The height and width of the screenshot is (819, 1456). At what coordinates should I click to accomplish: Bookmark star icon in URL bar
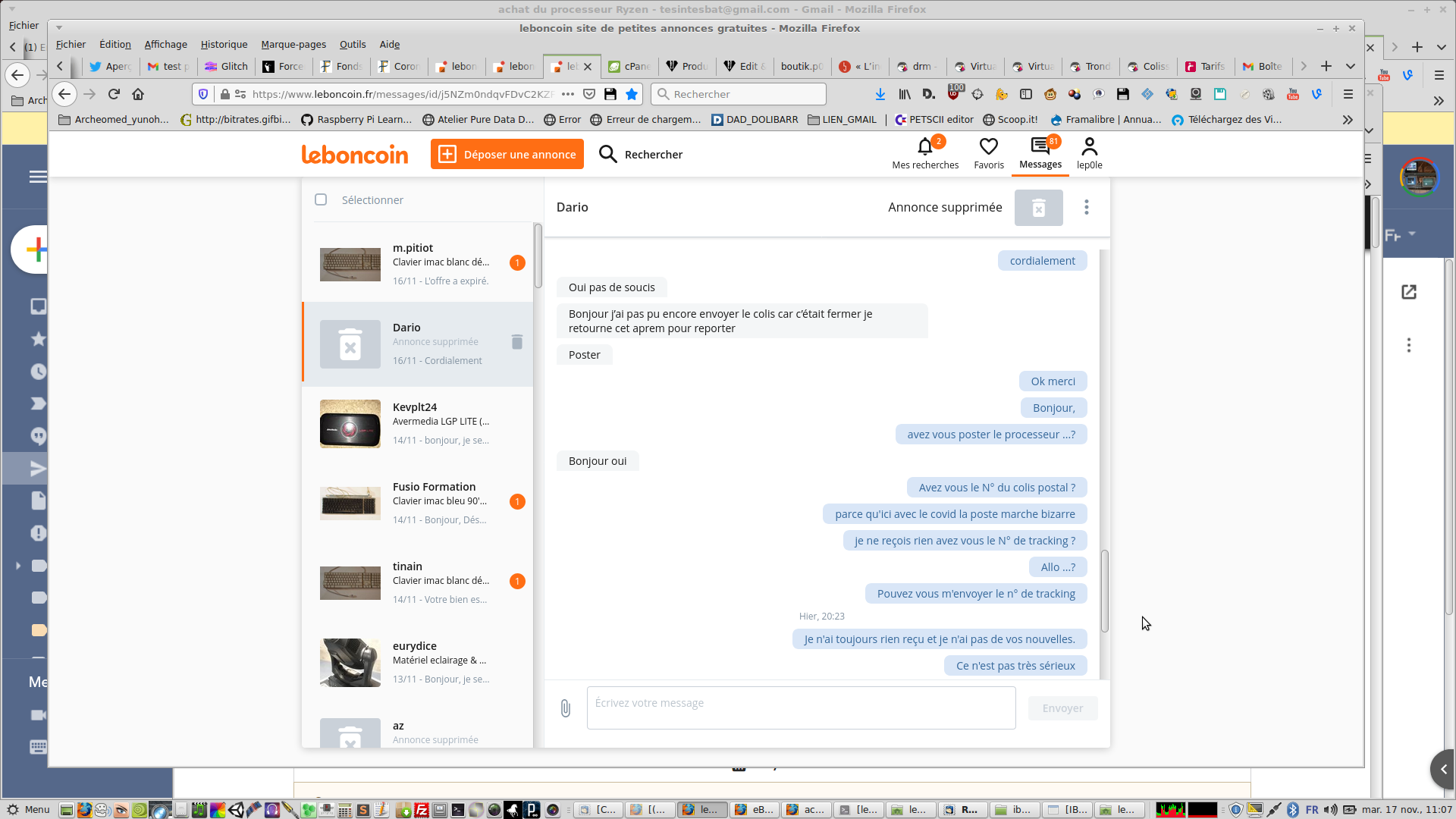click(x=632, y=94)
